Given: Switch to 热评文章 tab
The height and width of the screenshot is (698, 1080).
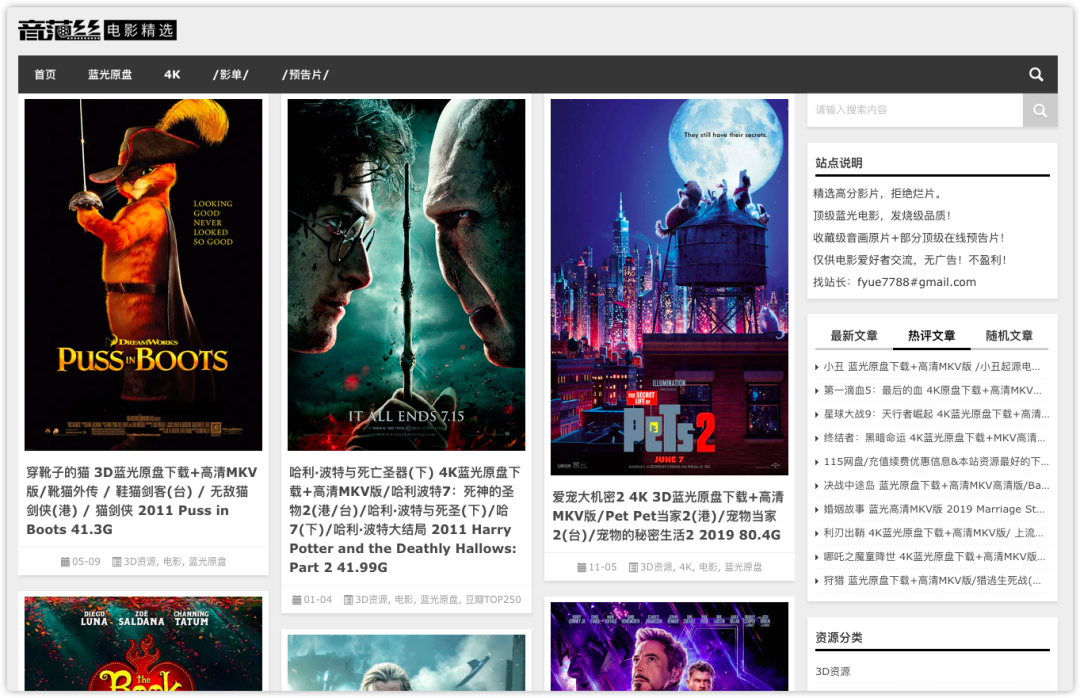Looking at the screenshot, I should 931,336.
